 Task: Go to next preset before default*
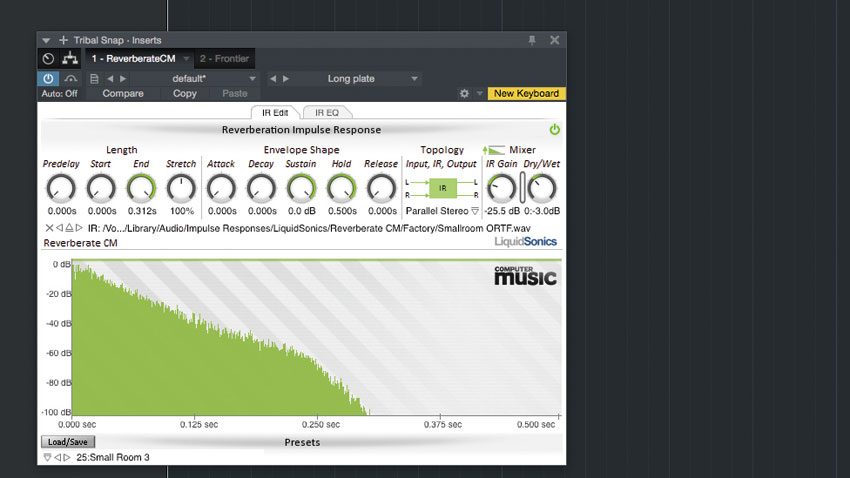point(123,79)
